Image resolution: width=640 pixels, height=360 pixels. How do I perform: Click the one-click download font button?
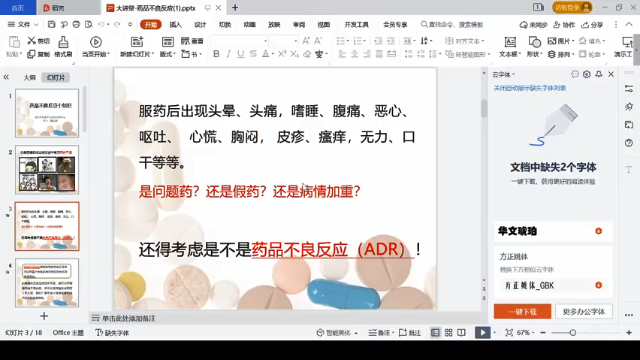tap(522, 311)
